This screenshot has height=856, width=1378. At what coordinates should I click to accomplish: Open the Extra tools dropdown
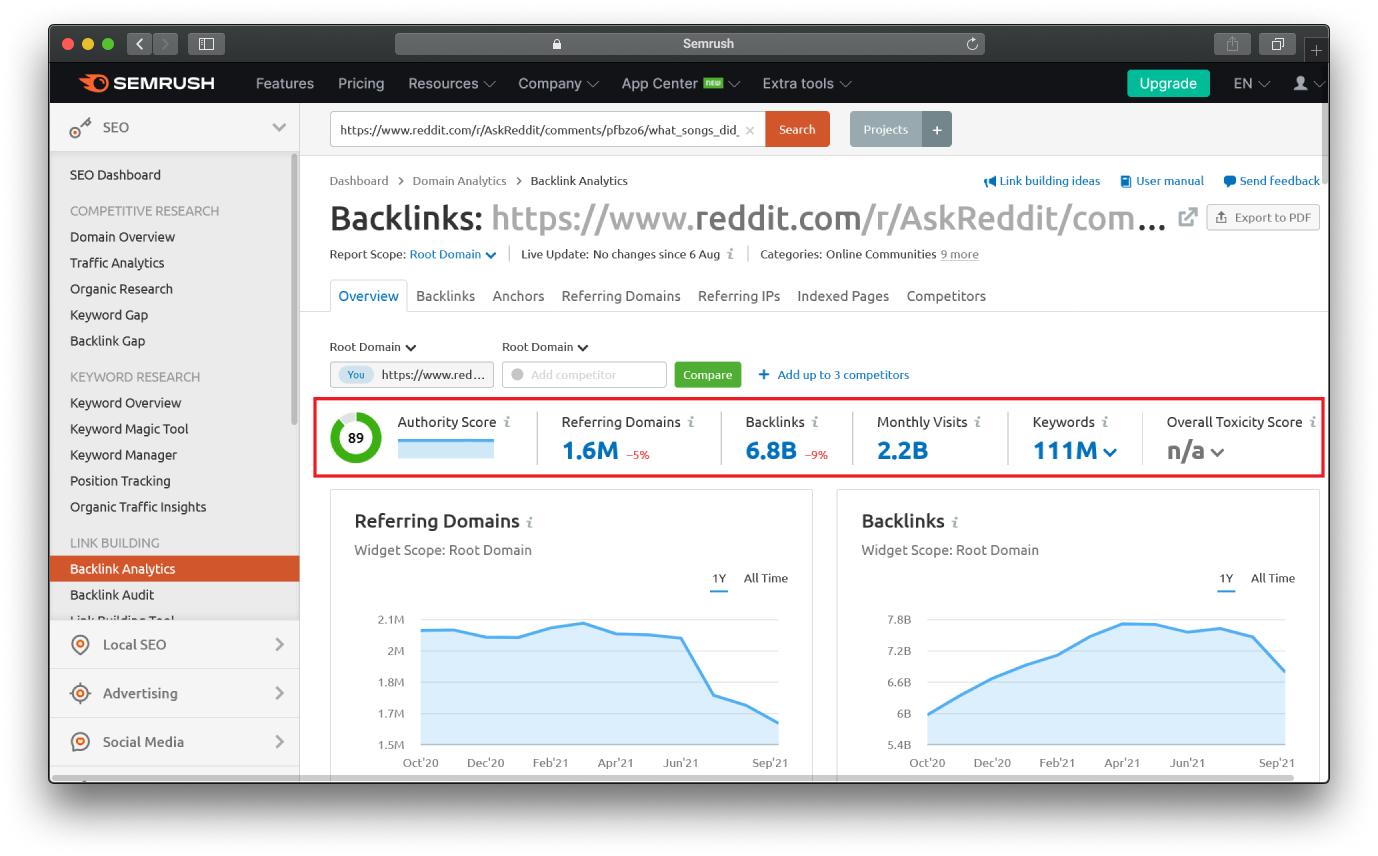click(807, 83)
